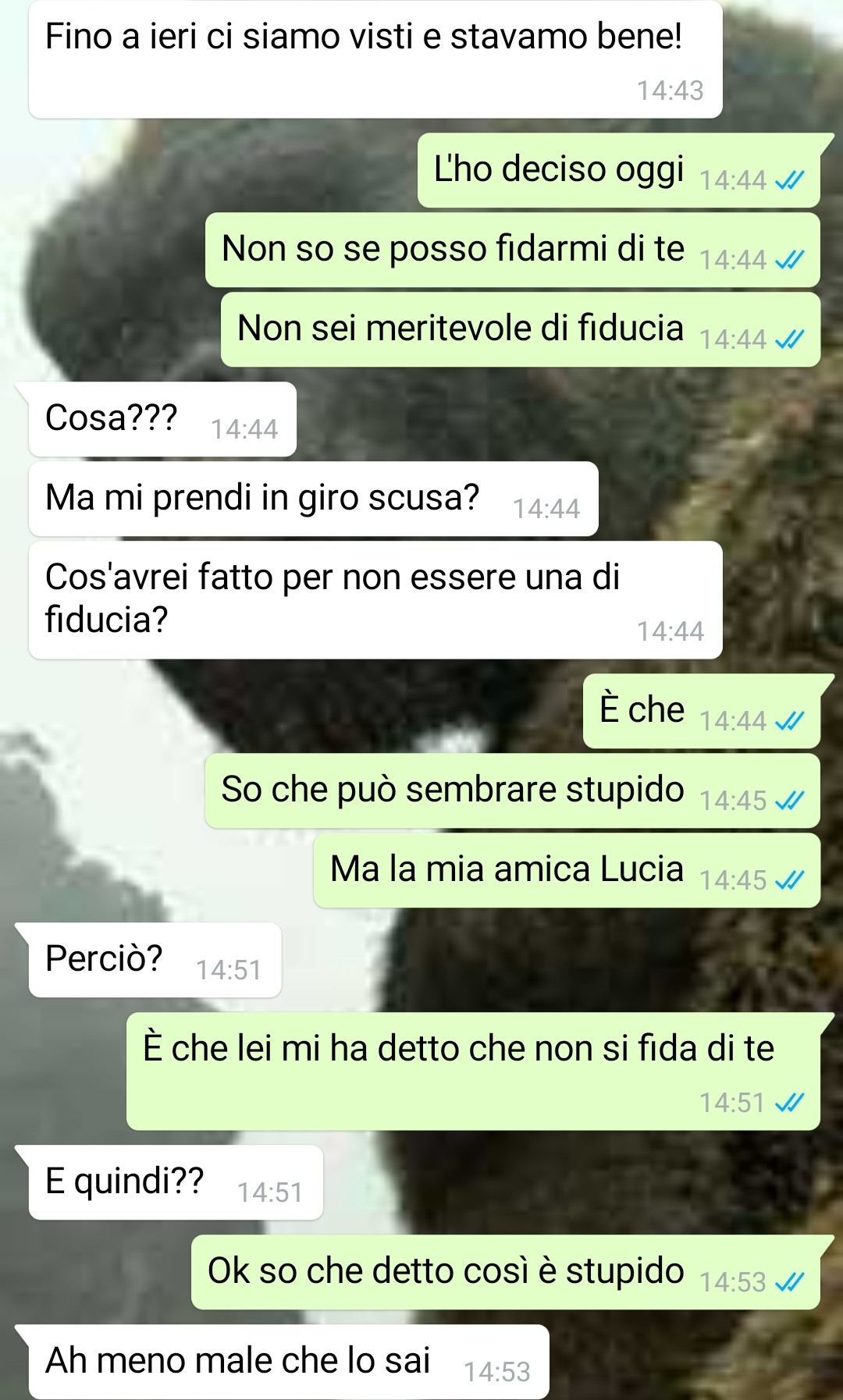Tap the double check on "Ma la mia amica Lucia"

(789, 880)
